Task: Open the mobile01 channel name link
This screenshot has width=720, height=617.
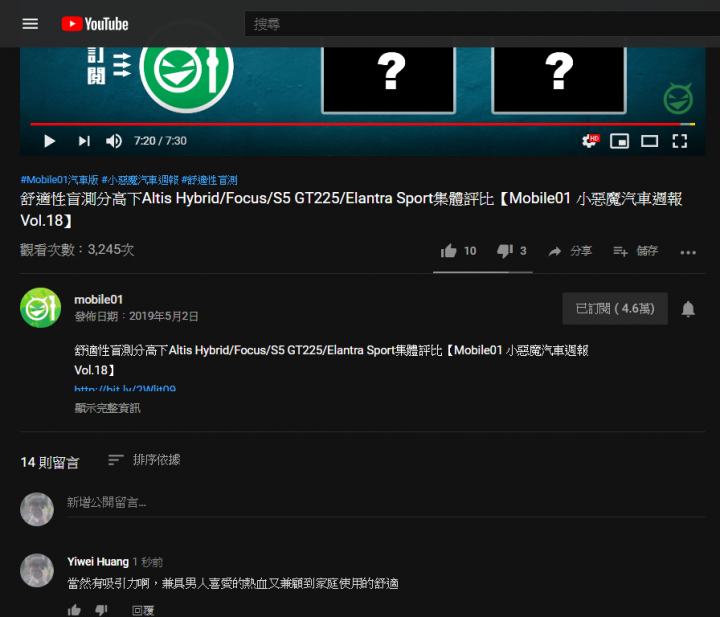Action: [99, 300]
